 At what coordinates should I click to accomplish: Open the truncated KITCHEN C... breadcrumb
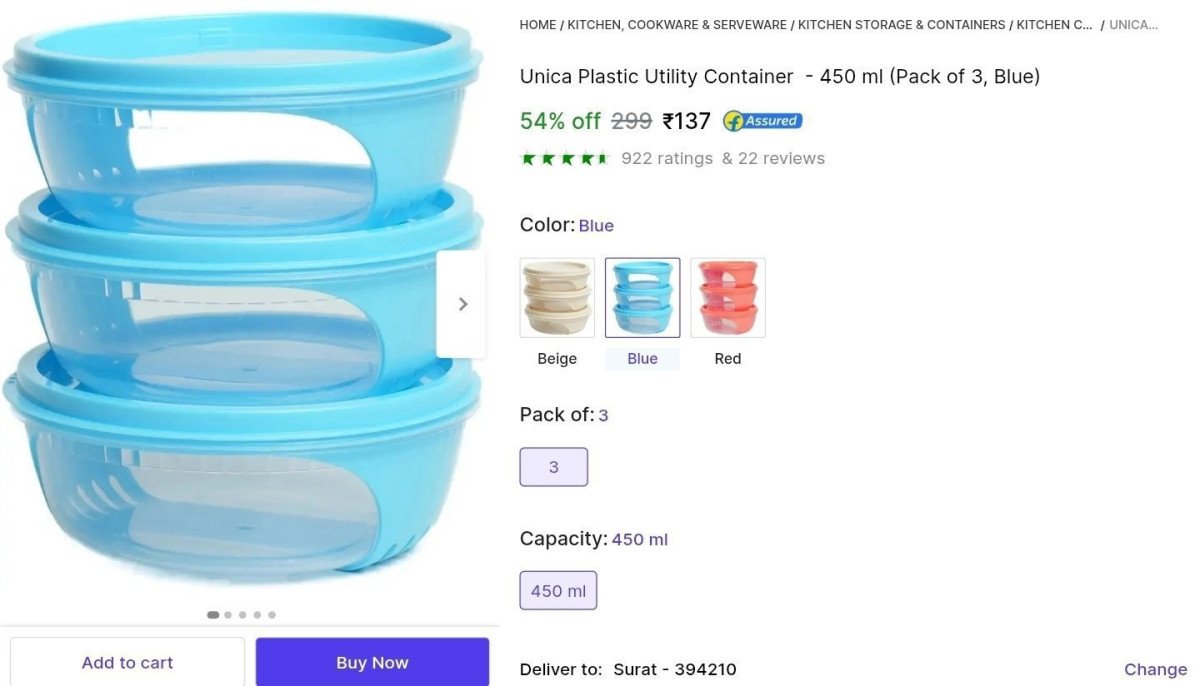(x=1054, y=25)
